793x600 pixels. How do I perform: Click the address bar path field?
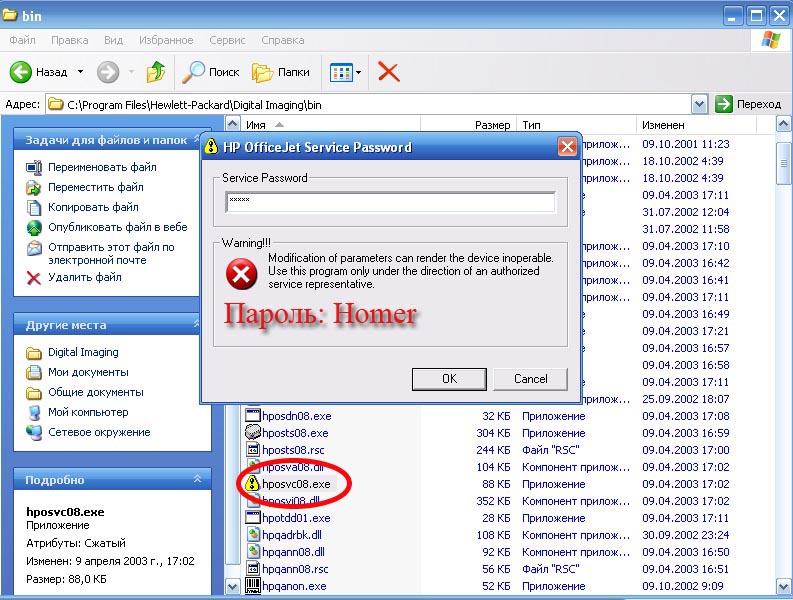click(369, 105)
